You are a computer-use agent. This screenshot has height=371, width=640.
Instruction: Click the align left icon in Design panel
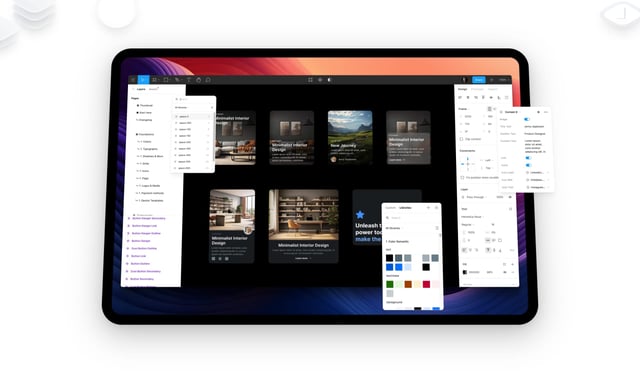point(460,98)
